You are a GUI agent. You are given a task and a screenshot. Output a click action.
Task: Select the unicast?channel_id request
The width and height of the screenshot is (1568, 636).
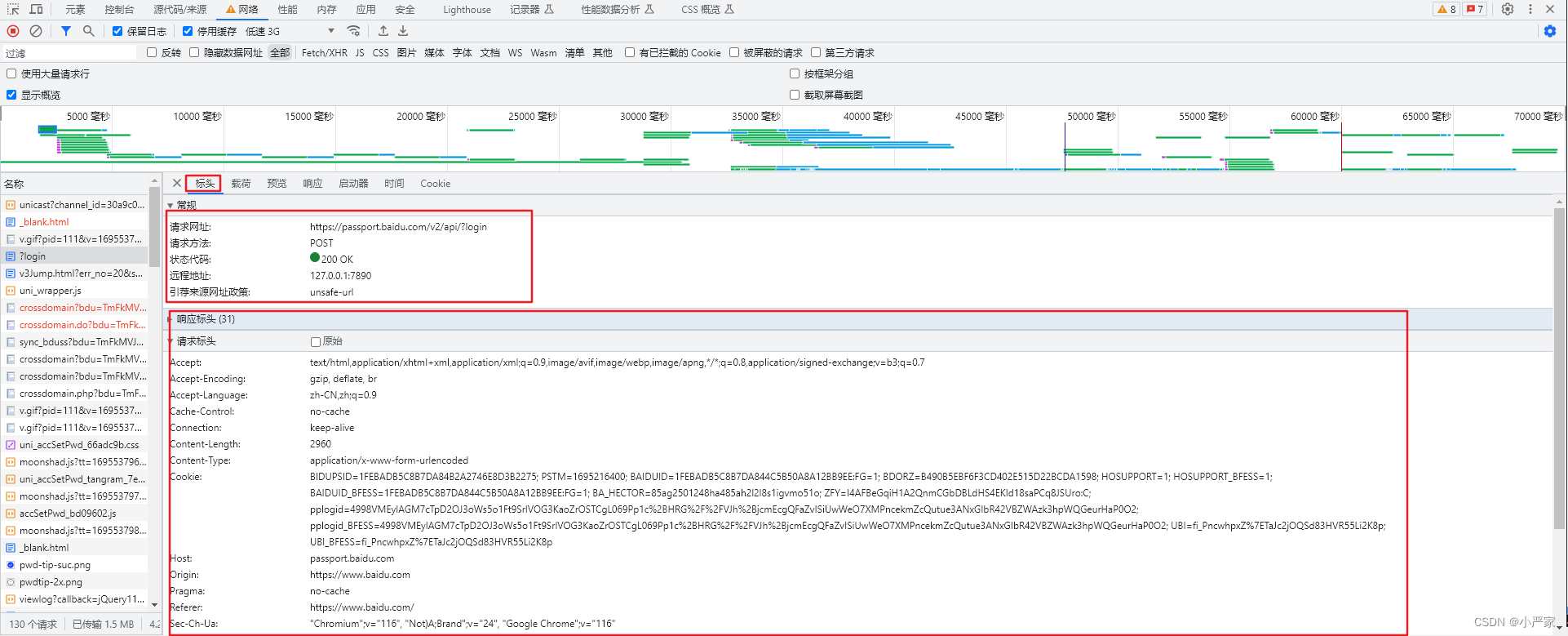coord(74,205)
